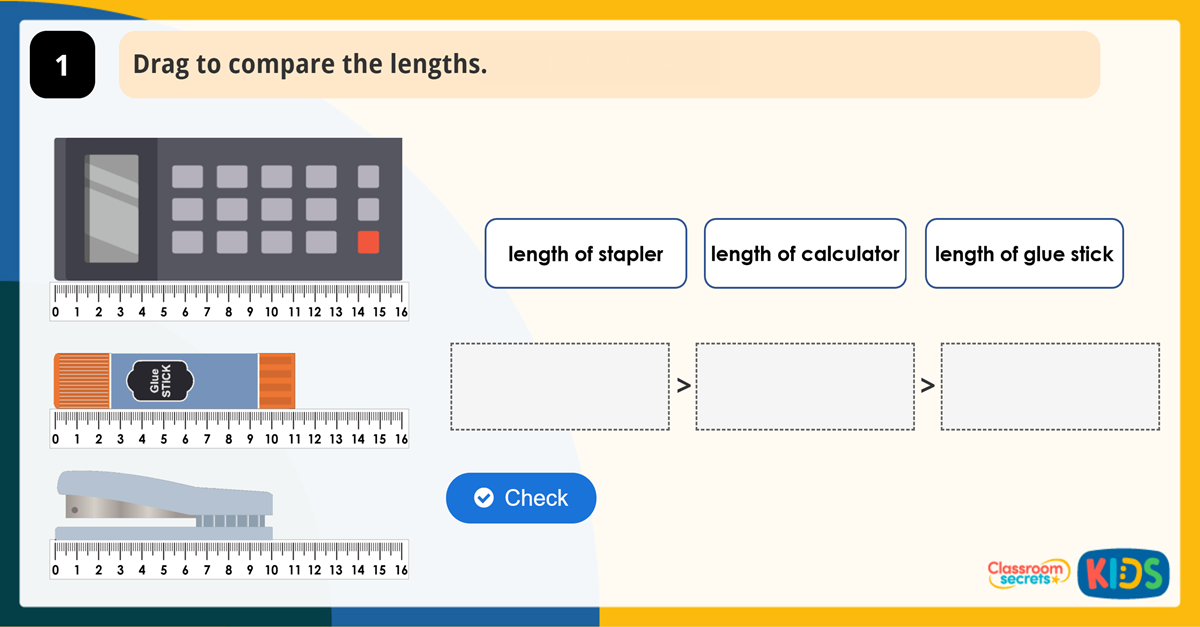Click the last empty answer box
The width and height of the screenshot is (1200, 627).
(x=1049, y=386)
